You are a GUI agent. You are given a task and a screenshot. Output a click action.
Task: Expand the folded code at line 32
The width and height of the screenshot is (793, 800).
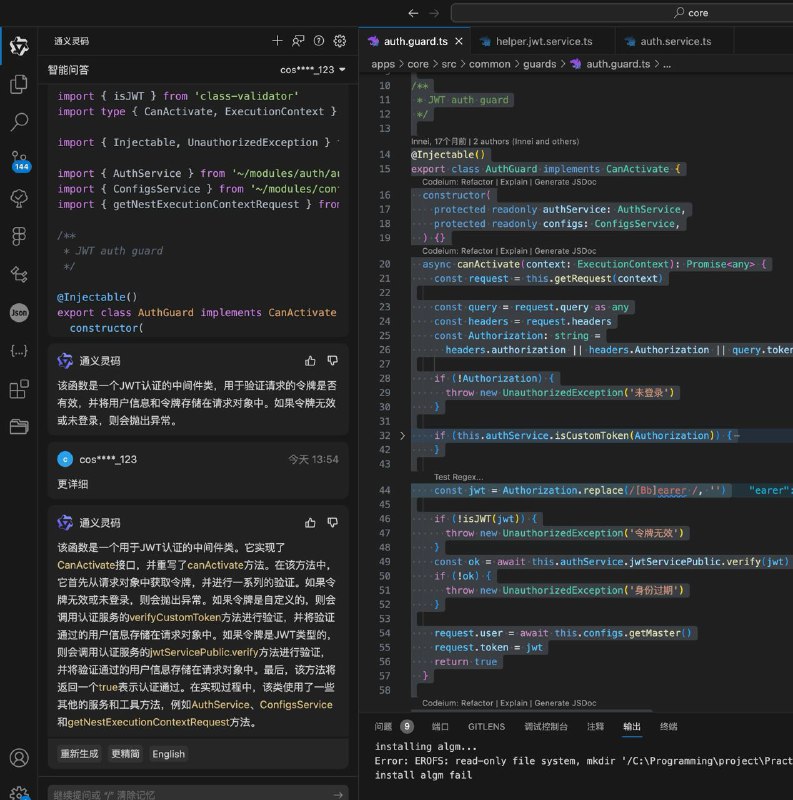coord(403,436)
